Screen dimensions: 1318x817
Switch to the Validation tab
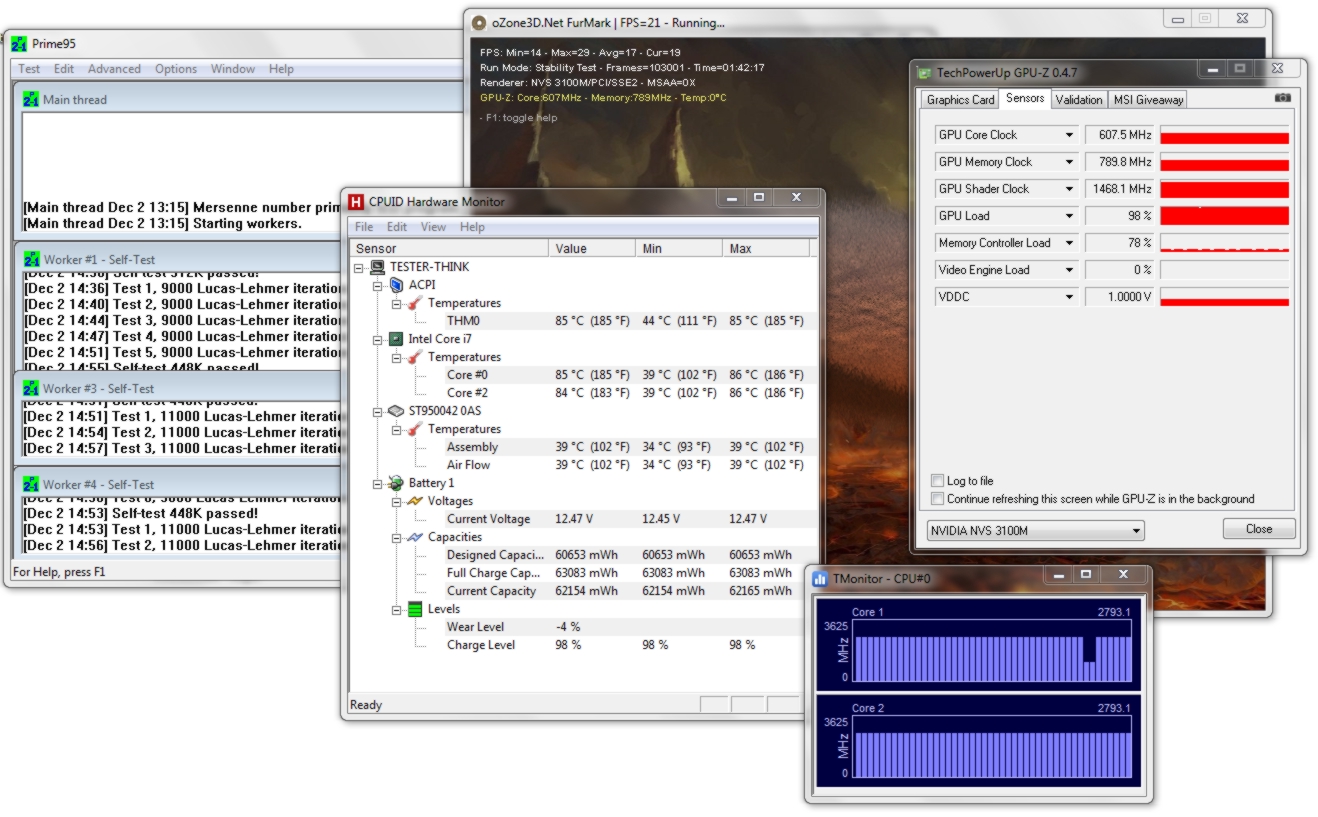click(x=1079, y=100)
